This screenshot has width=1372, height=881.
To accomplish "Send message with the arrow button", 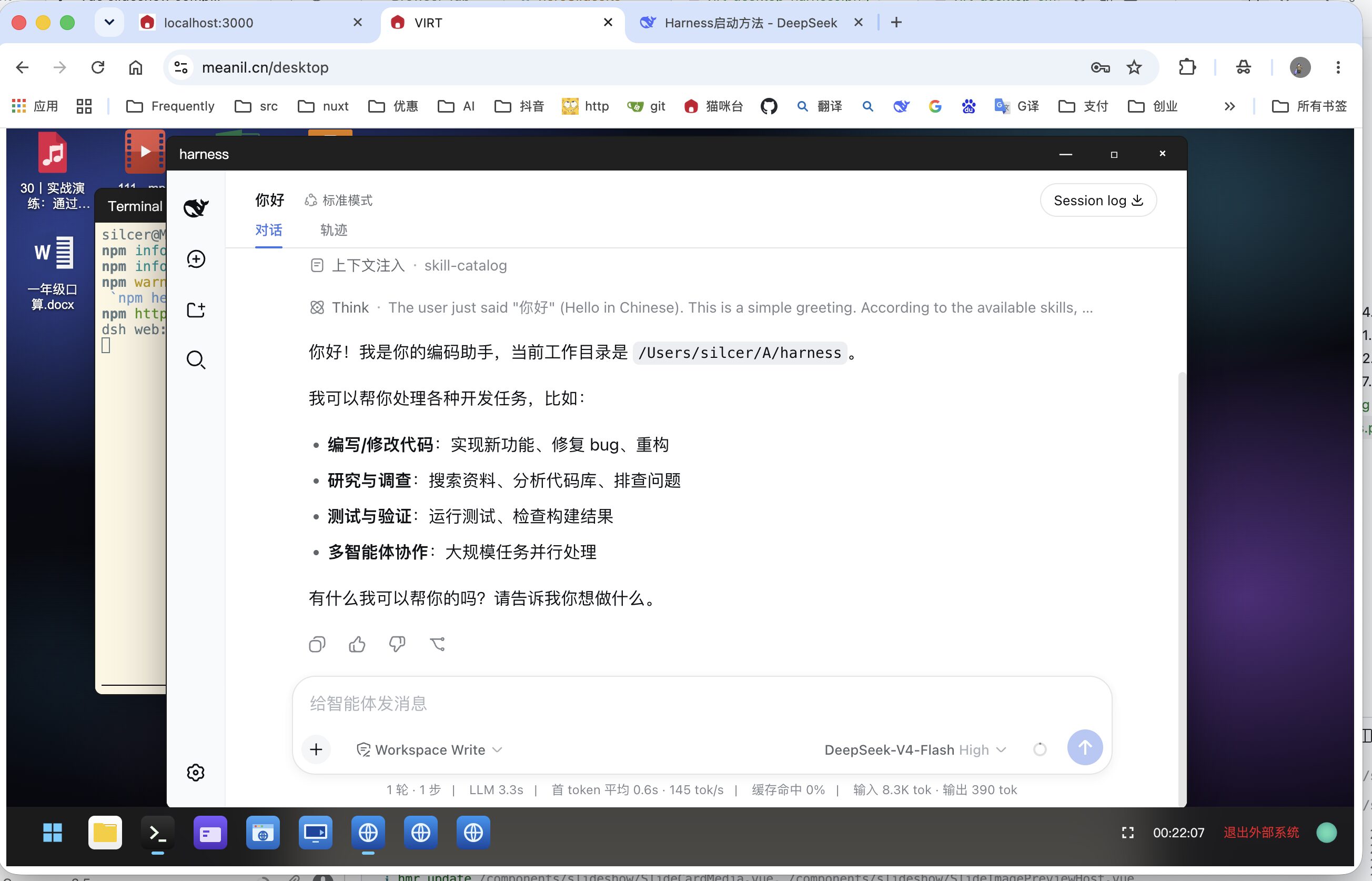I will (x=1084, y=747).
